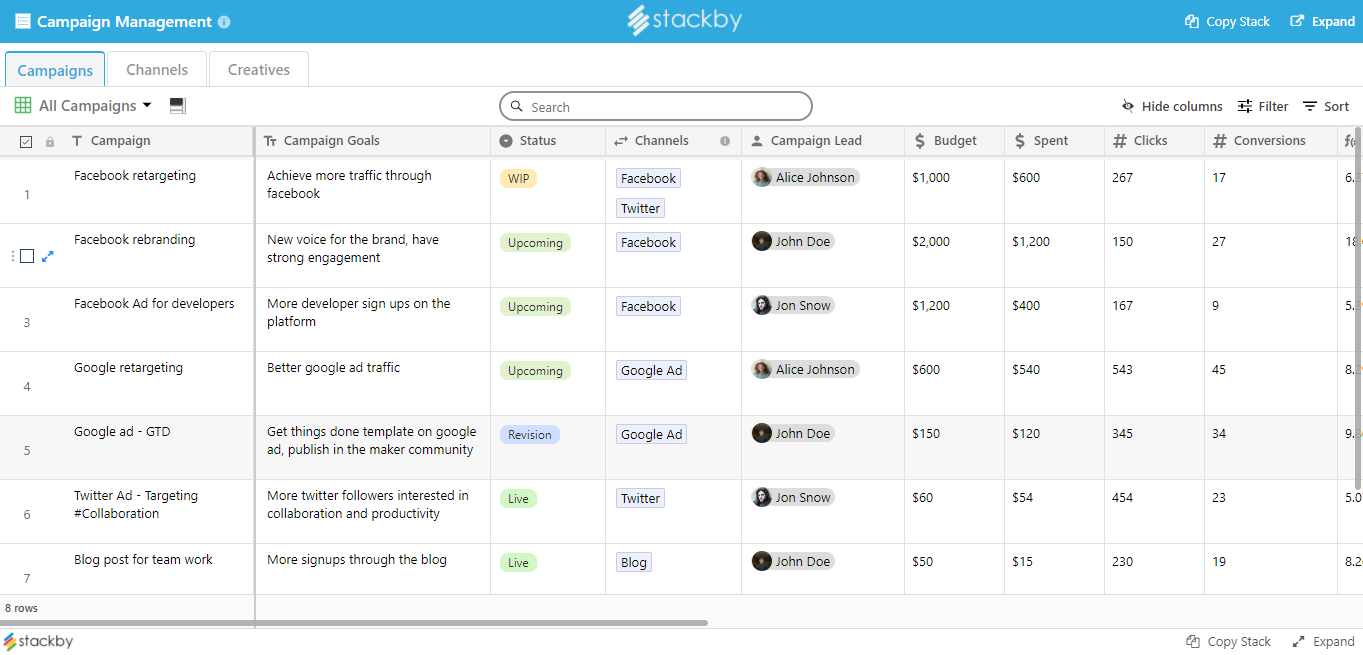This screenshot has width=1363, height=655.
Task: Switch to the Creatives tab
Action: pos(259,70)
